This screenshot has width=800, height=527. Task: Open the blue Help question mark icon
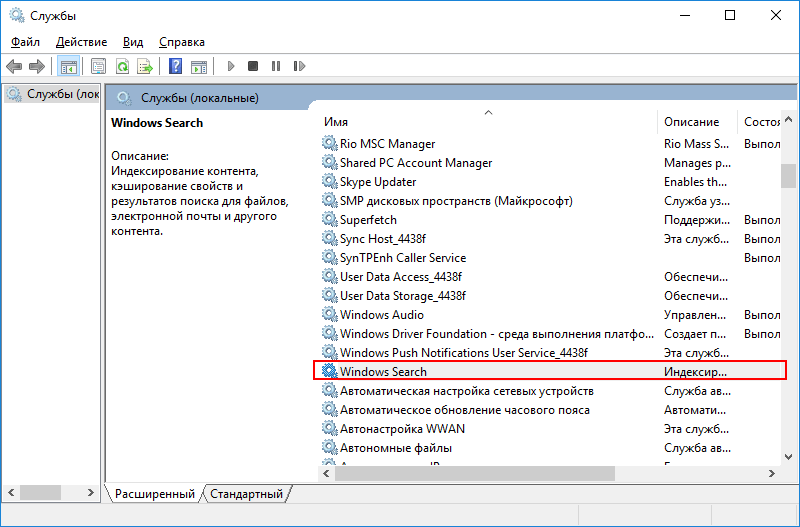[175, 66]
